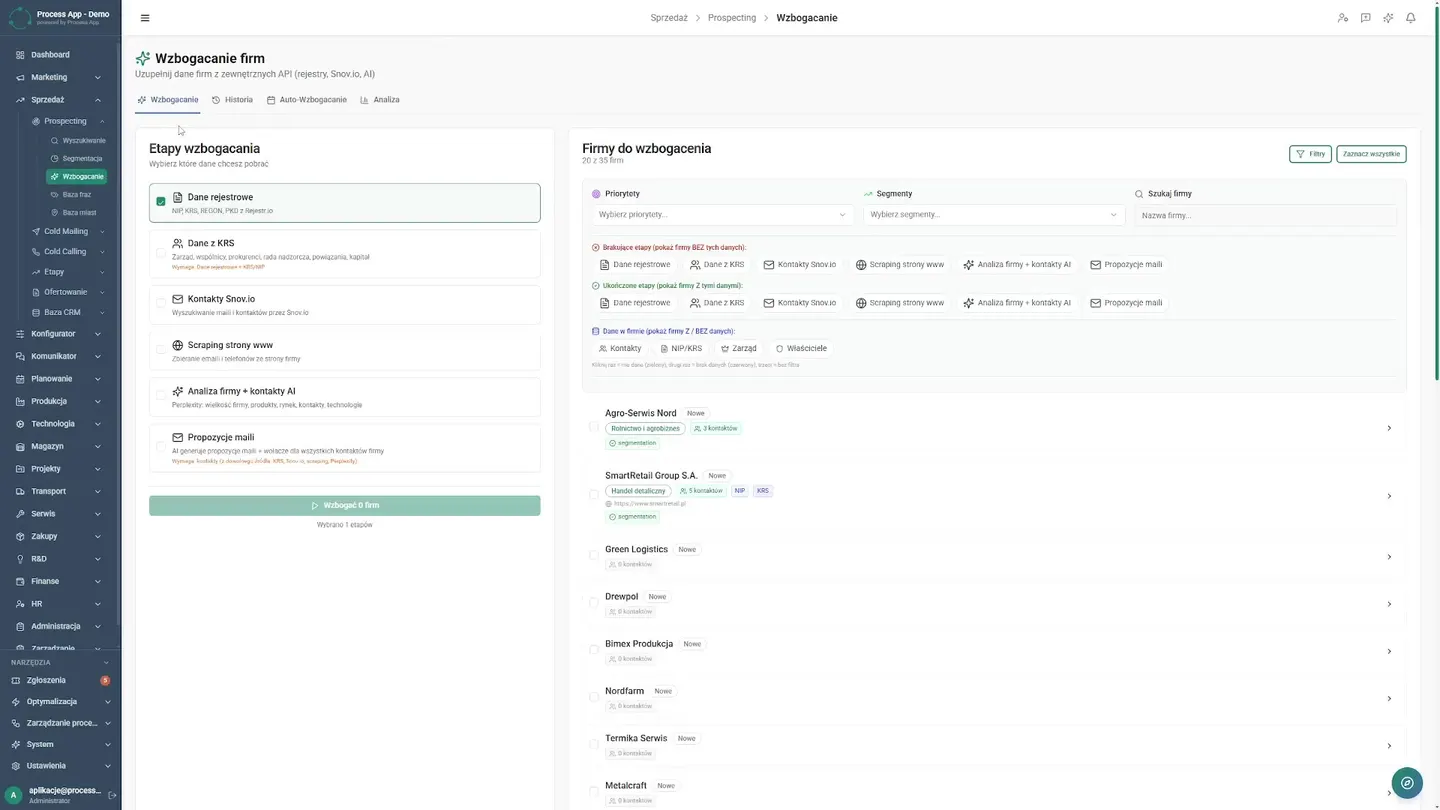Select the Agro-Serwis Nord company checkbox
The width and height of the screenshot is (1440, 810).
tap(594, 428)
